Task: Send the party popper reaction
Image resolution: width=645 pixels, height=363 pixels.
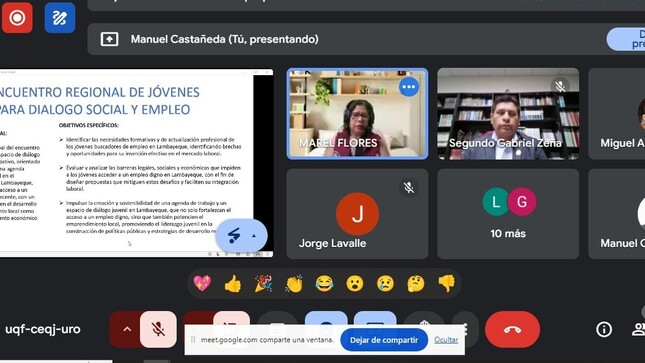Action: (x=263, y=284)
